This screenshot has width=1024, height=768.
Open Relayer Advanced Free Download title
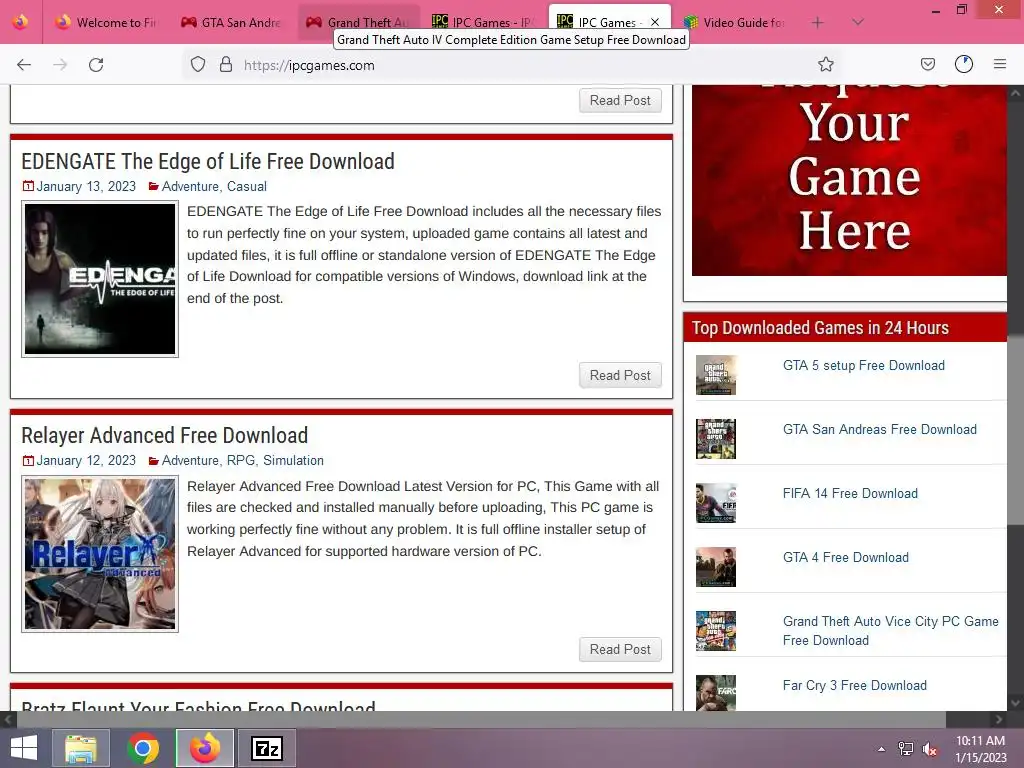click(x=164, y=436)
